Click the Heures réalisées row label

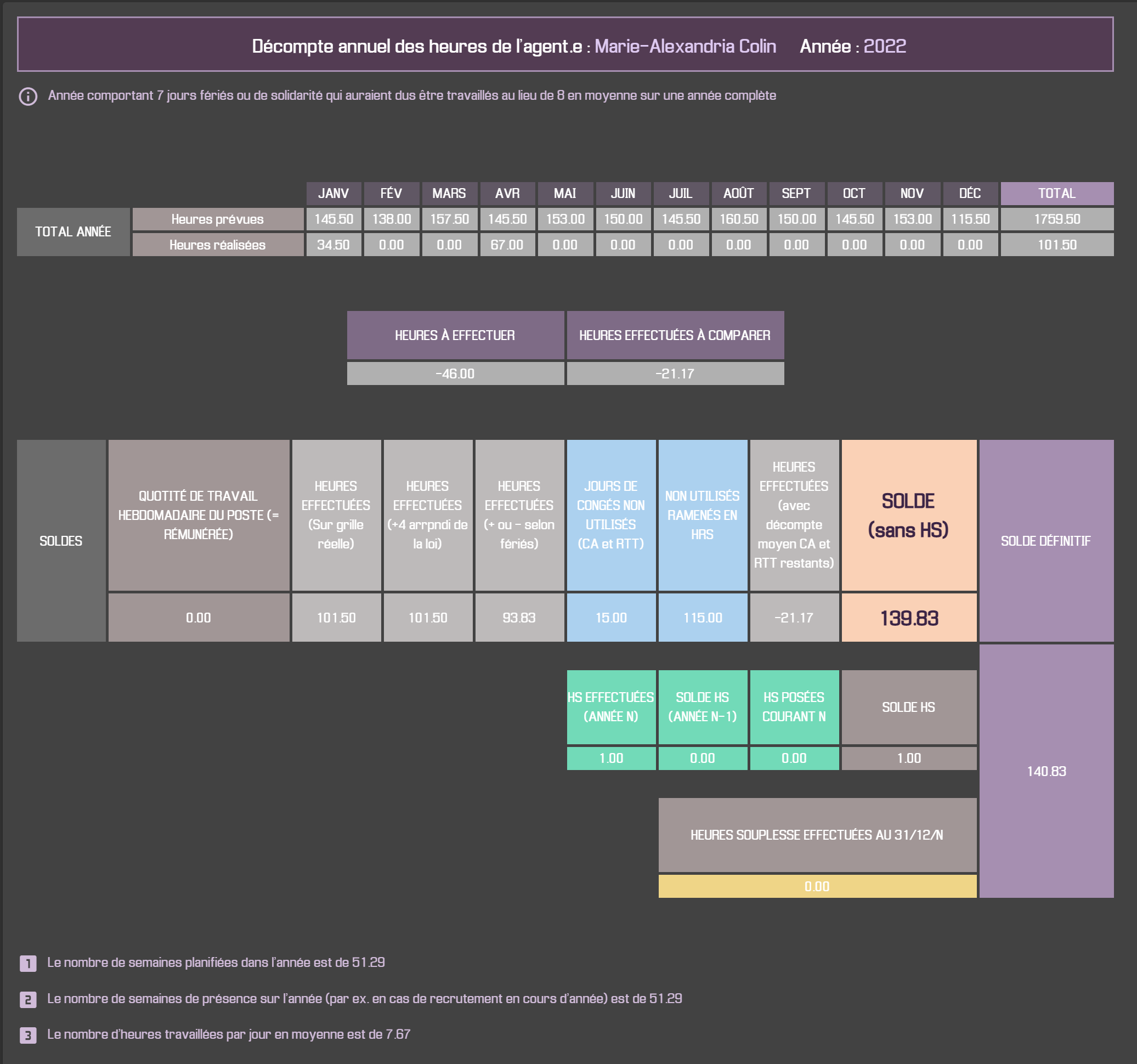tap(218, 245)
